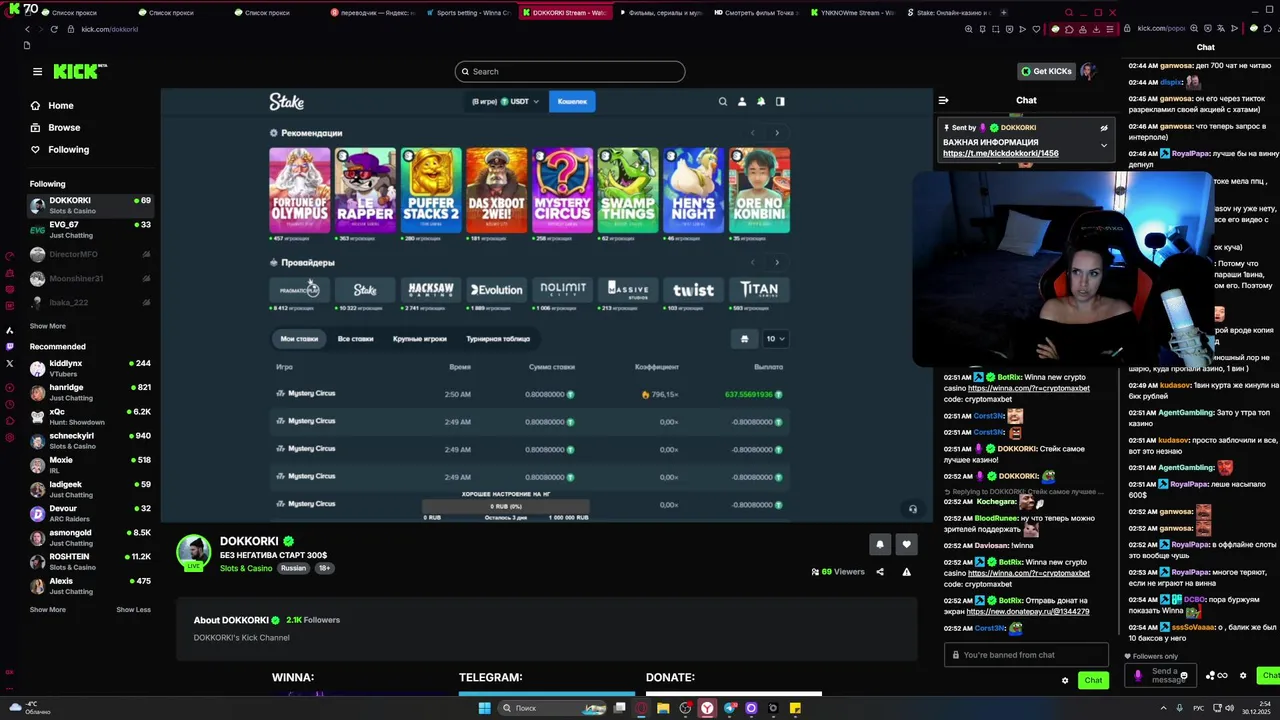Open the donatepay link in chat
The width and height of the screenshot is (1280, 720).
1028,612
